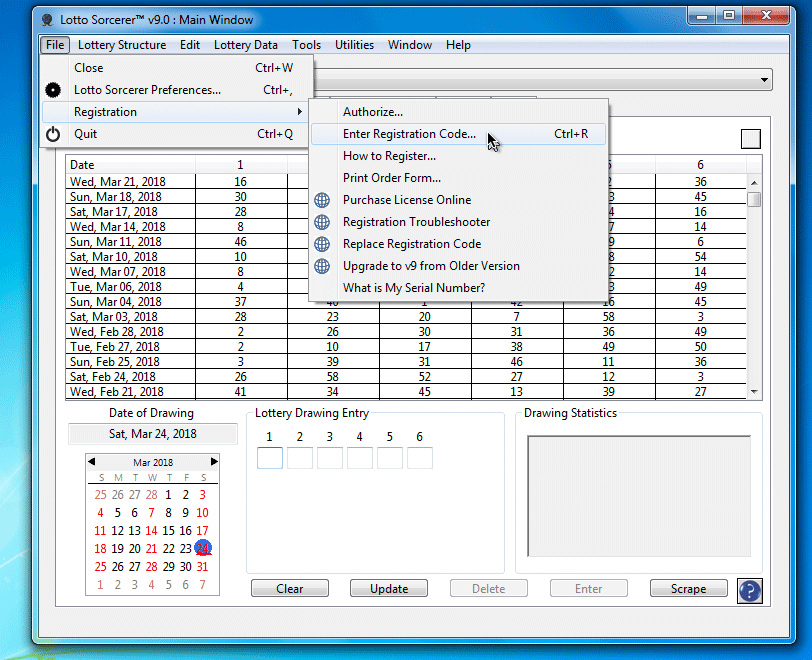Screen dimensions: 812x660
Task: Select Replace Registration Code menu item
Action: click(458, 244)
